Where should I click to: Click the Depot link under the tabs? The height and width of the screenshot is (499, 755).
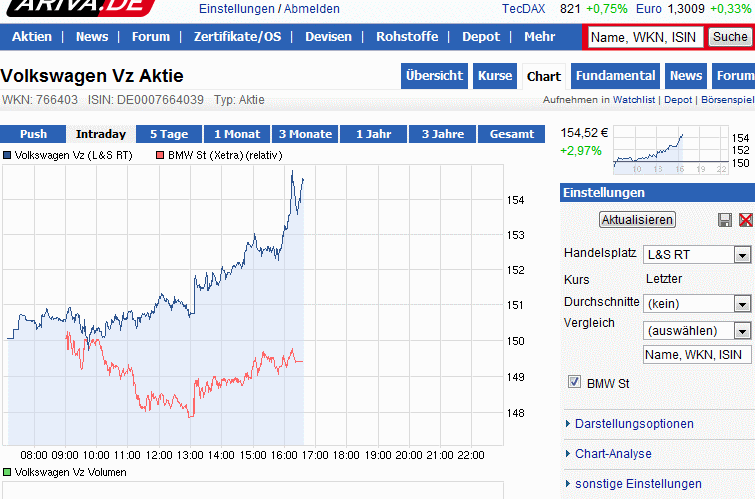point(678,100)
